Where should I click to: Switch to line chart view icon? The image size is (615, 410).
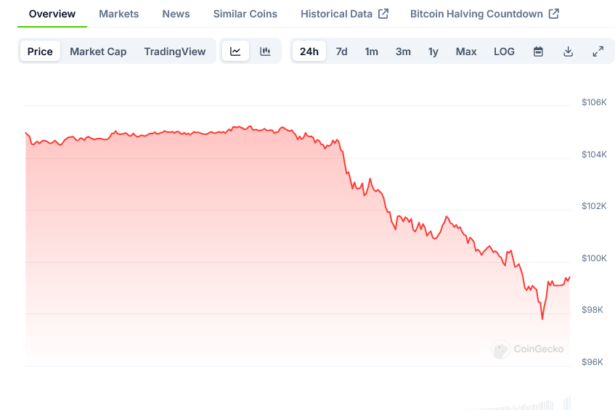click(x=235, y=51)
